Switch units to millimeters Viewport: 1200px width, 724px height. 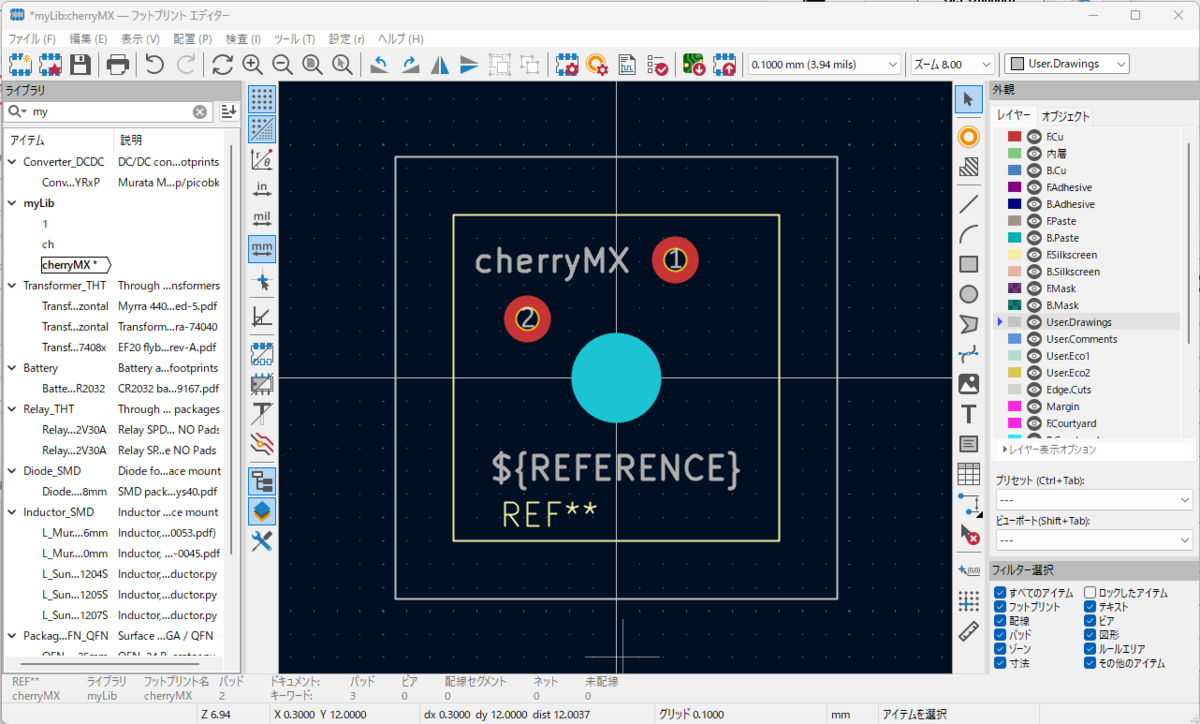[x=262, y=248]
